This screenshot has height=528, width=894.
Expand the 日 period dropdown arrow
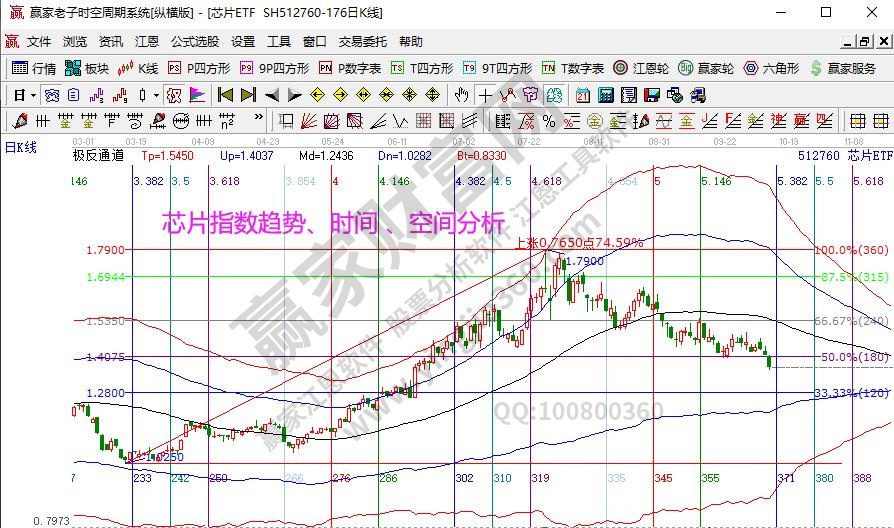point(33,95)
